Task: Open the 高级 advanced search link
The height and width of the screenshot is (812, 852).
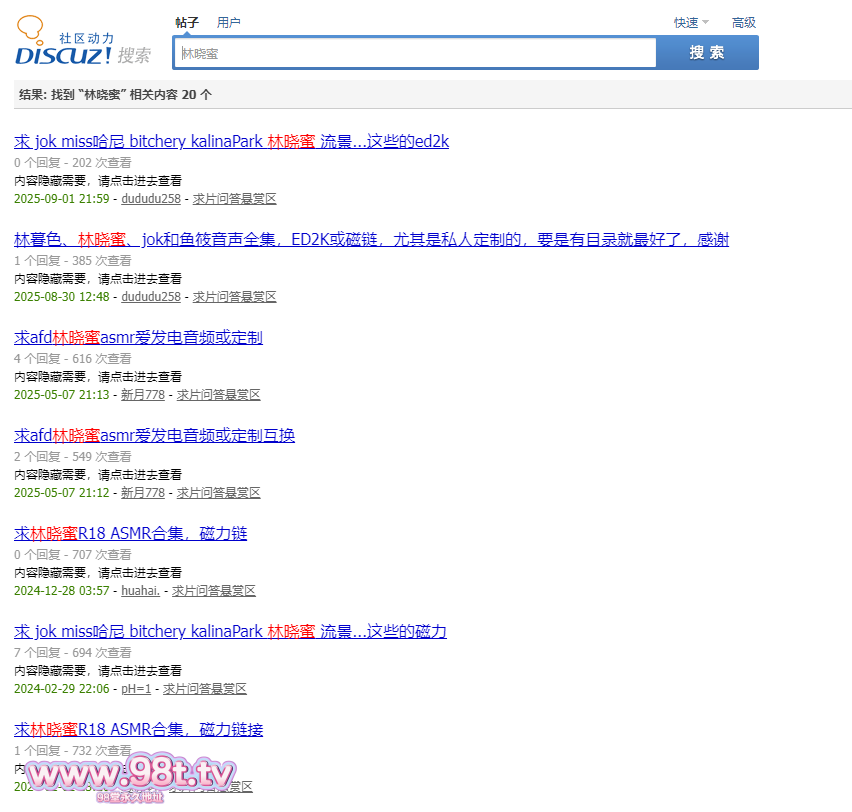Action: coord(743,22)
